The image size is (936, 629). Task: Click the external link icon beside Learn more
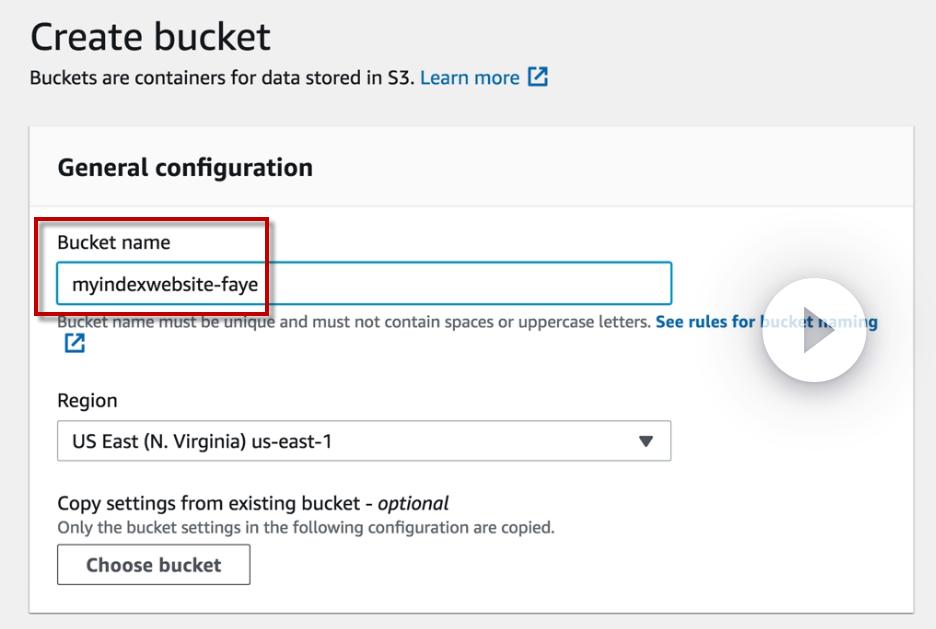(538, 77)
